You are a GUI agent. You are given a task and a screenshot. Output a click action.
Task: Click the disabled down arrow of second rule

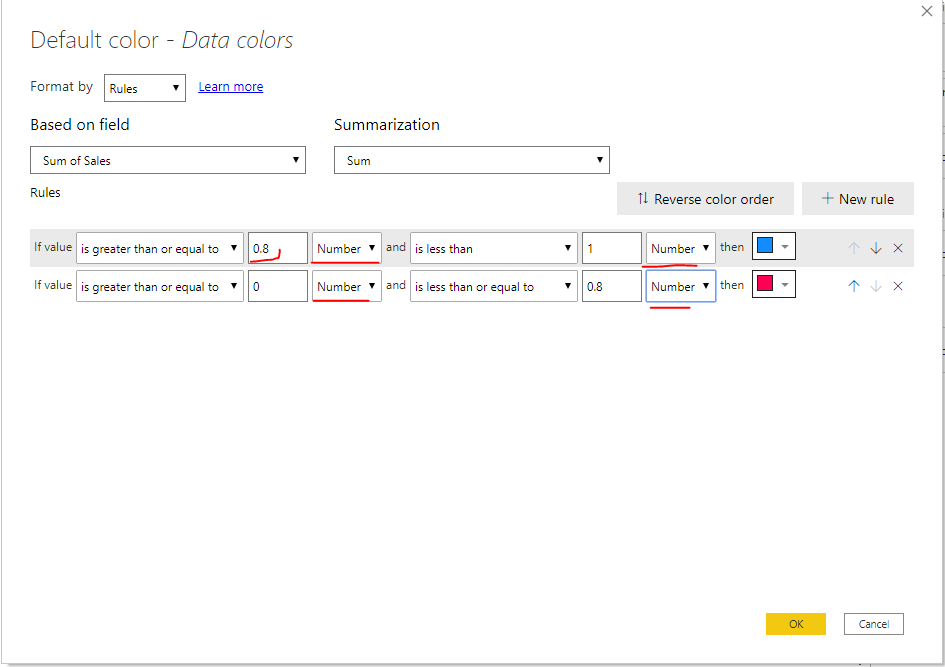pyautogui.click(x=876, y=286)
